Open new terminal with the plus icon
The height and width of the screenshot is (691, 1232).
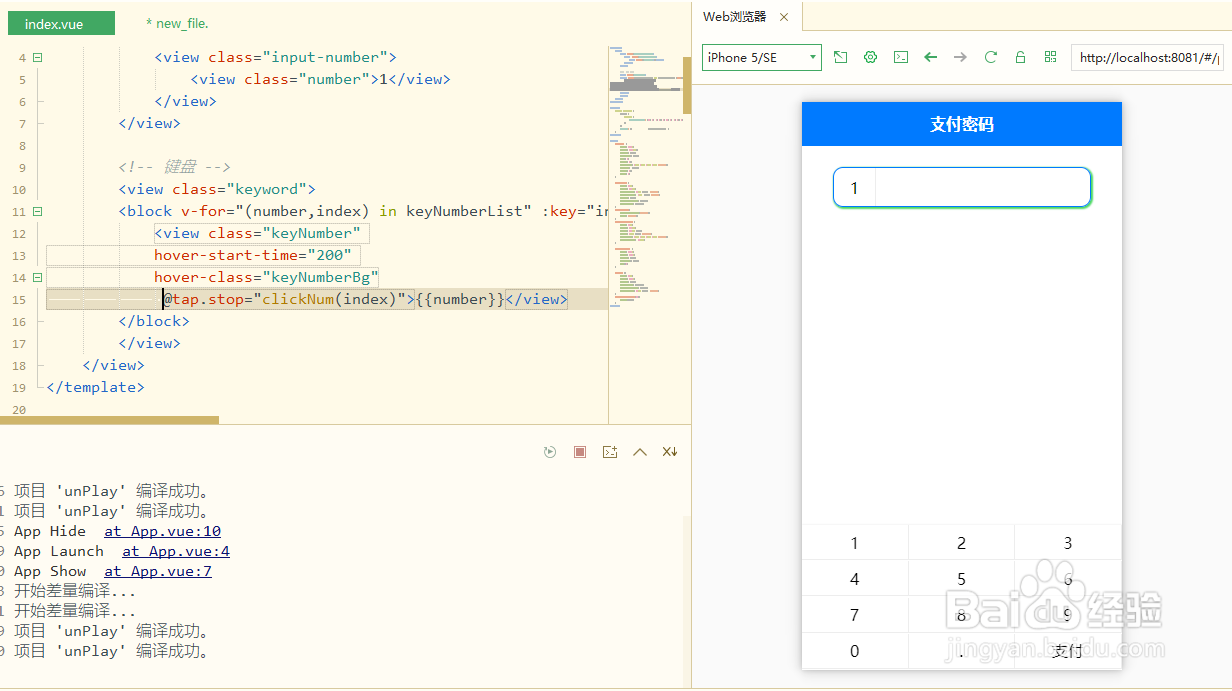coord(610,452)
